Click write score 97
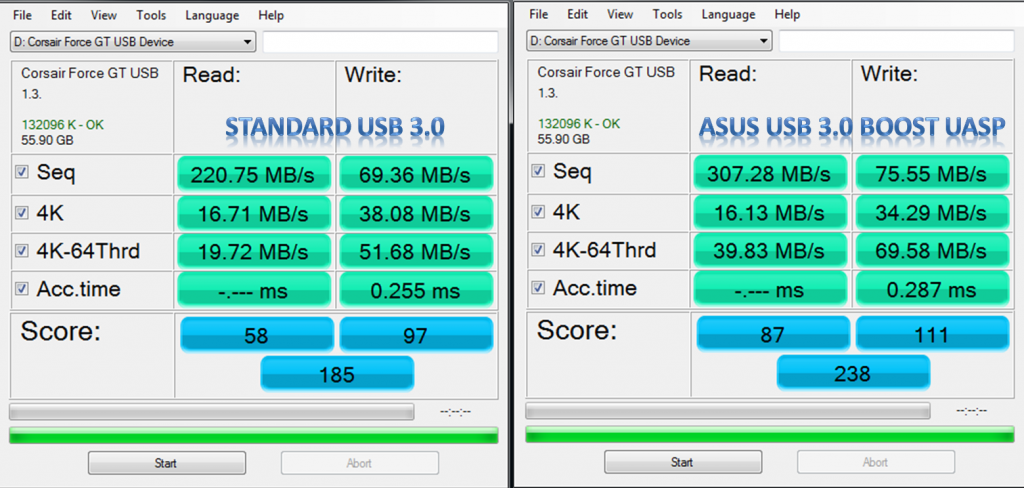1024x488 pixels. coord(415,334)
